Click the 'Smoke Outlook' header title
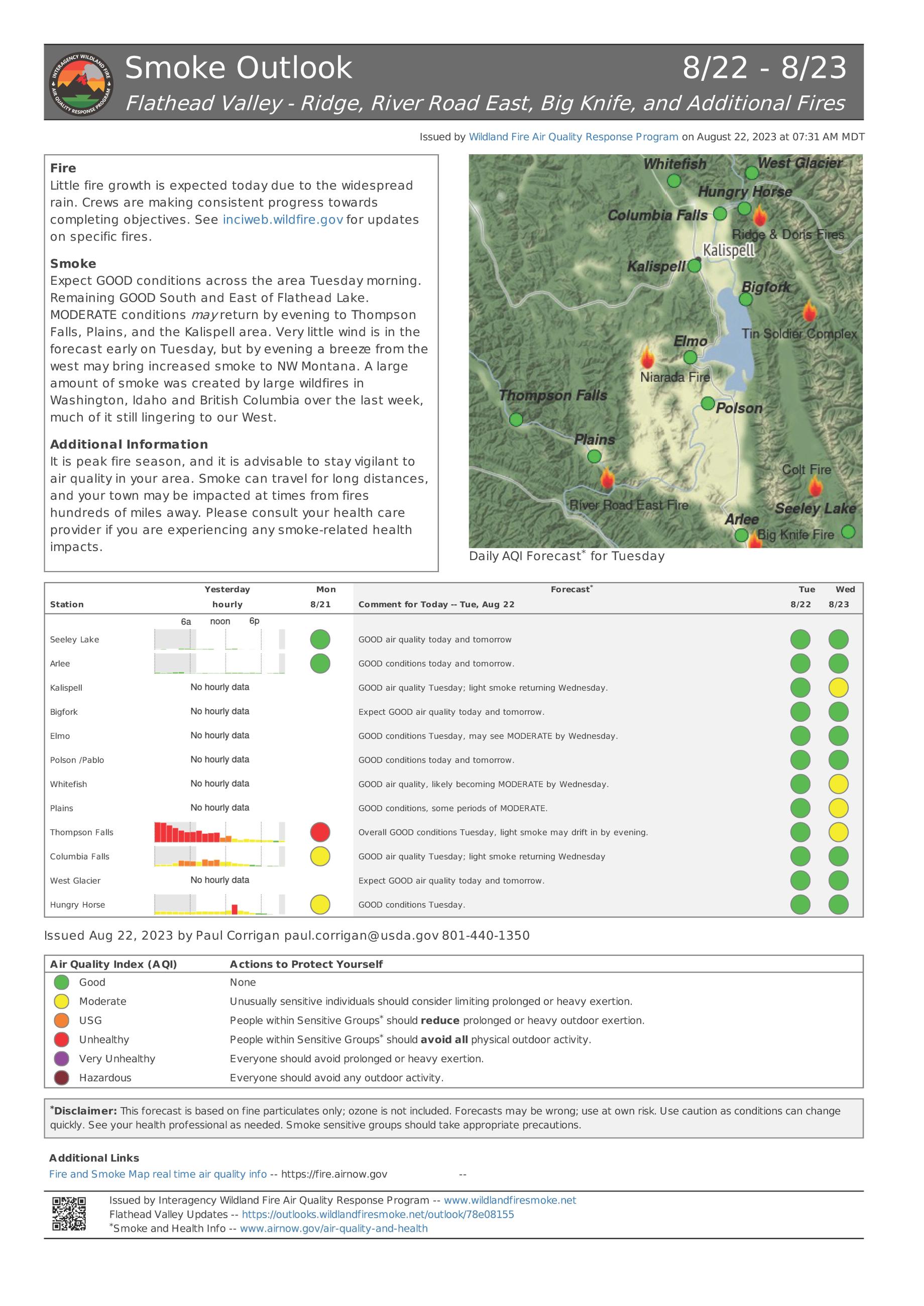Viewport: 924px width, 1306px height. pyautogui.click(x=239, y=68)
